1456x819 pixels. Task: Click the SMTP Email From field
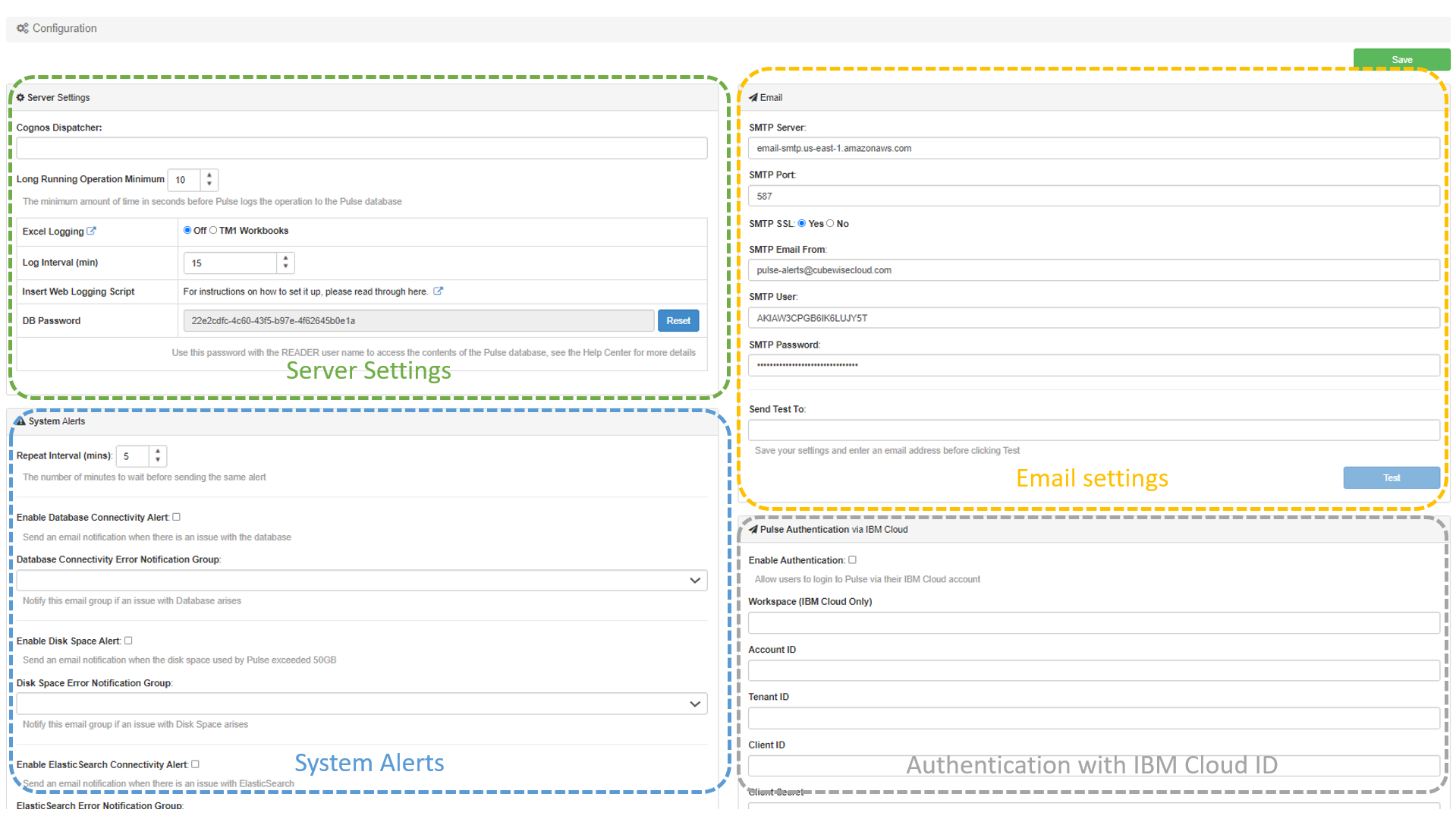point(1094,270)
